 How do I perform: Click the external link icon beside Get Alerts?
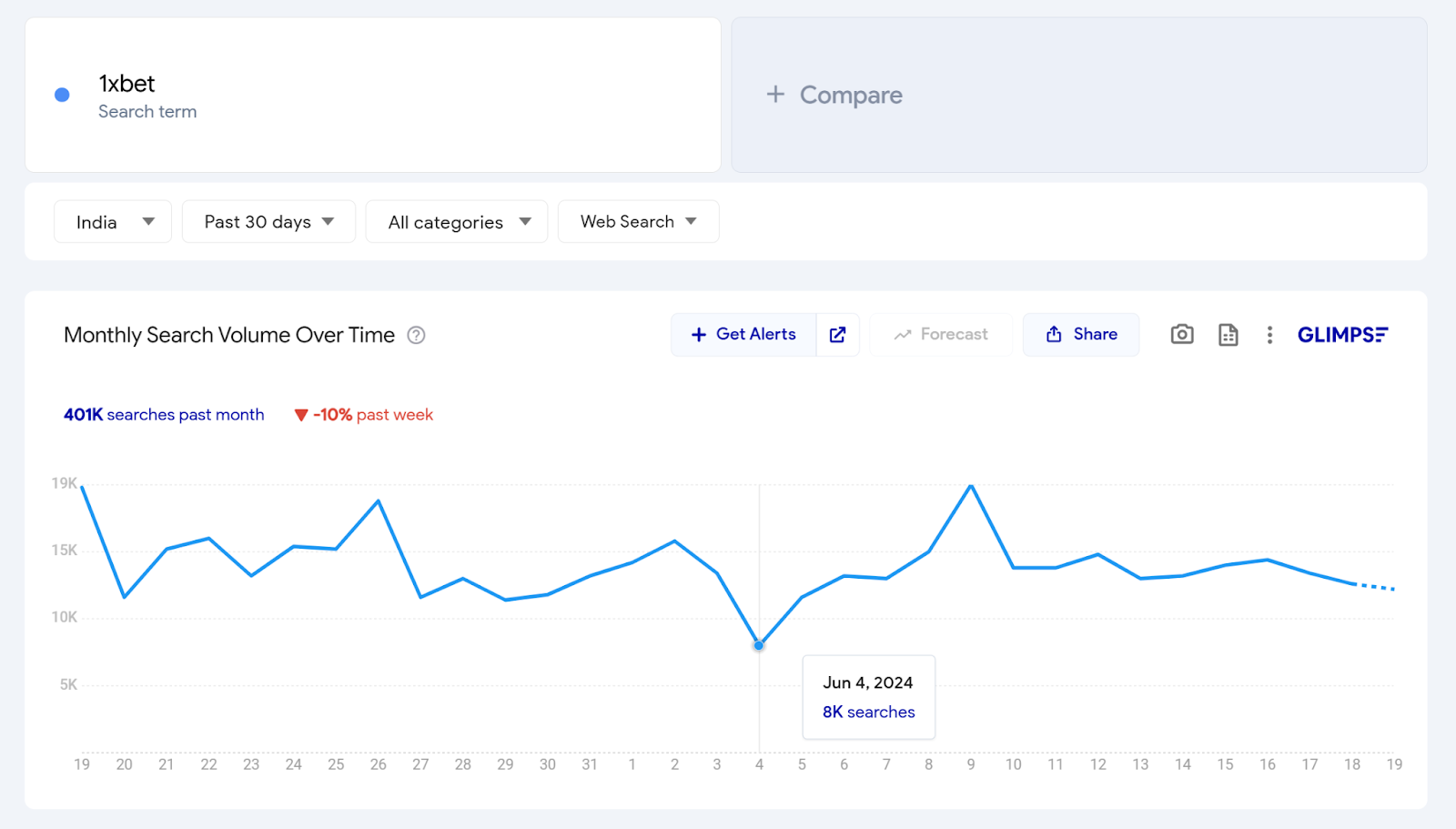837,335
